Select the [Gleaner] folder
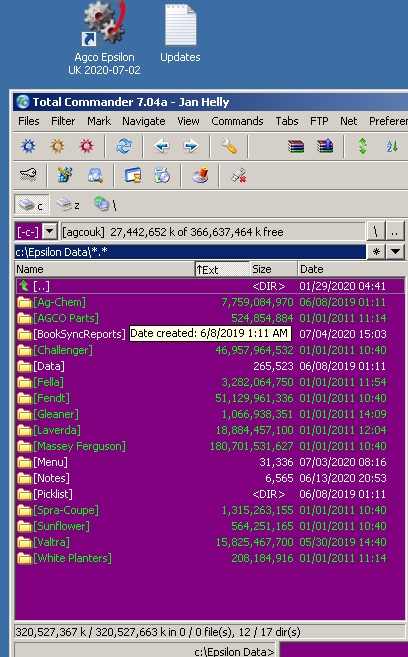 [210, 414]
